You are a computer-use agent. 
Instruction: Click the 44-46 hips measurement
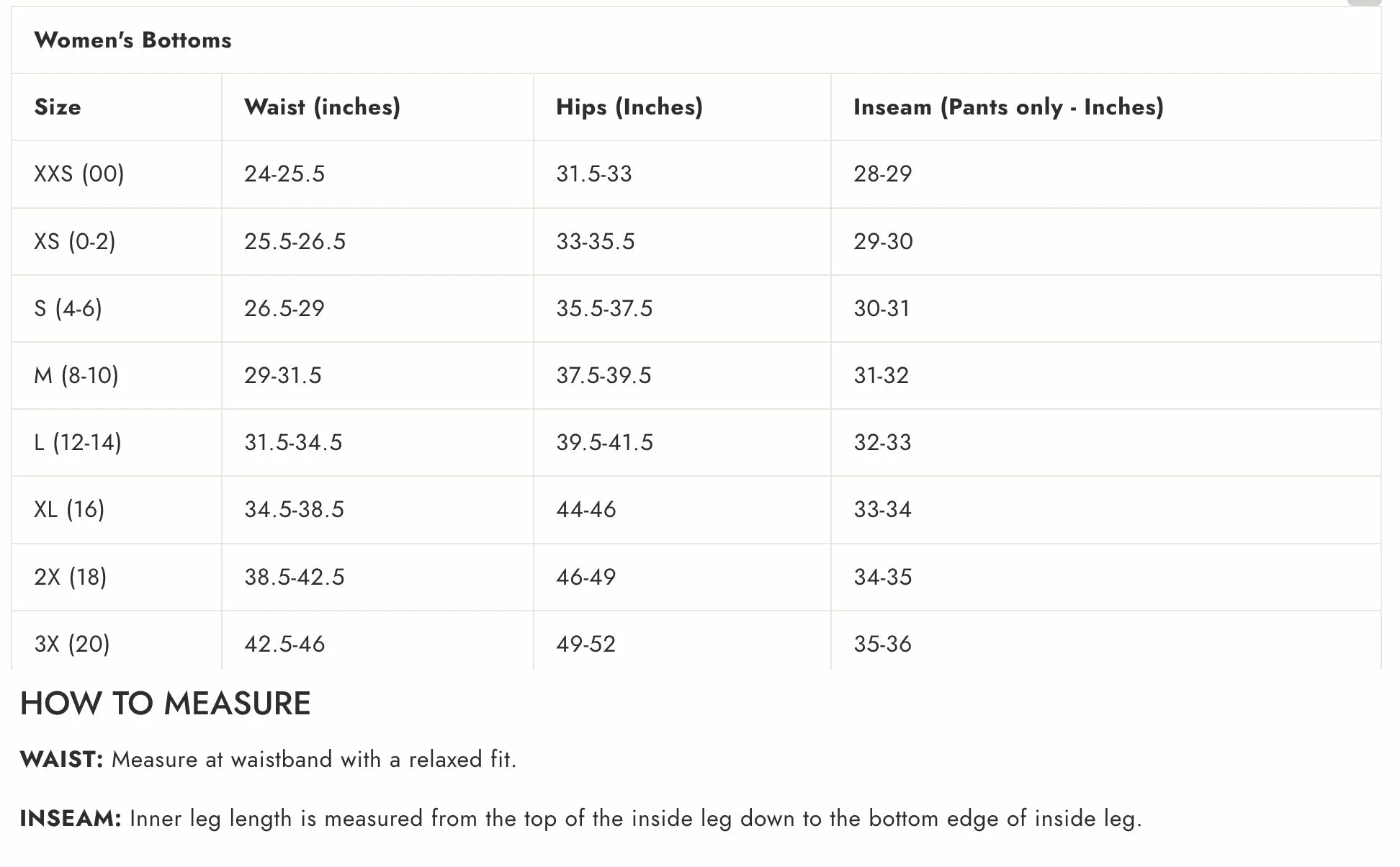[586, 509]
